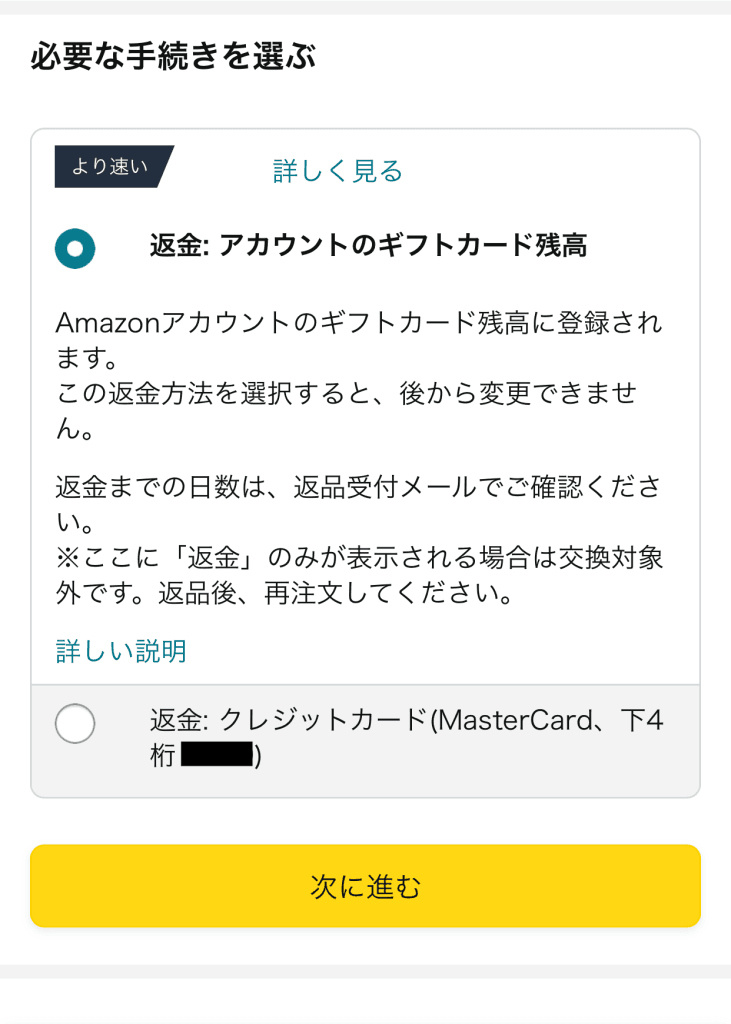Select the credit card refund radio button
Viewport: 731px width, 1024px height.
coord(75,723)
